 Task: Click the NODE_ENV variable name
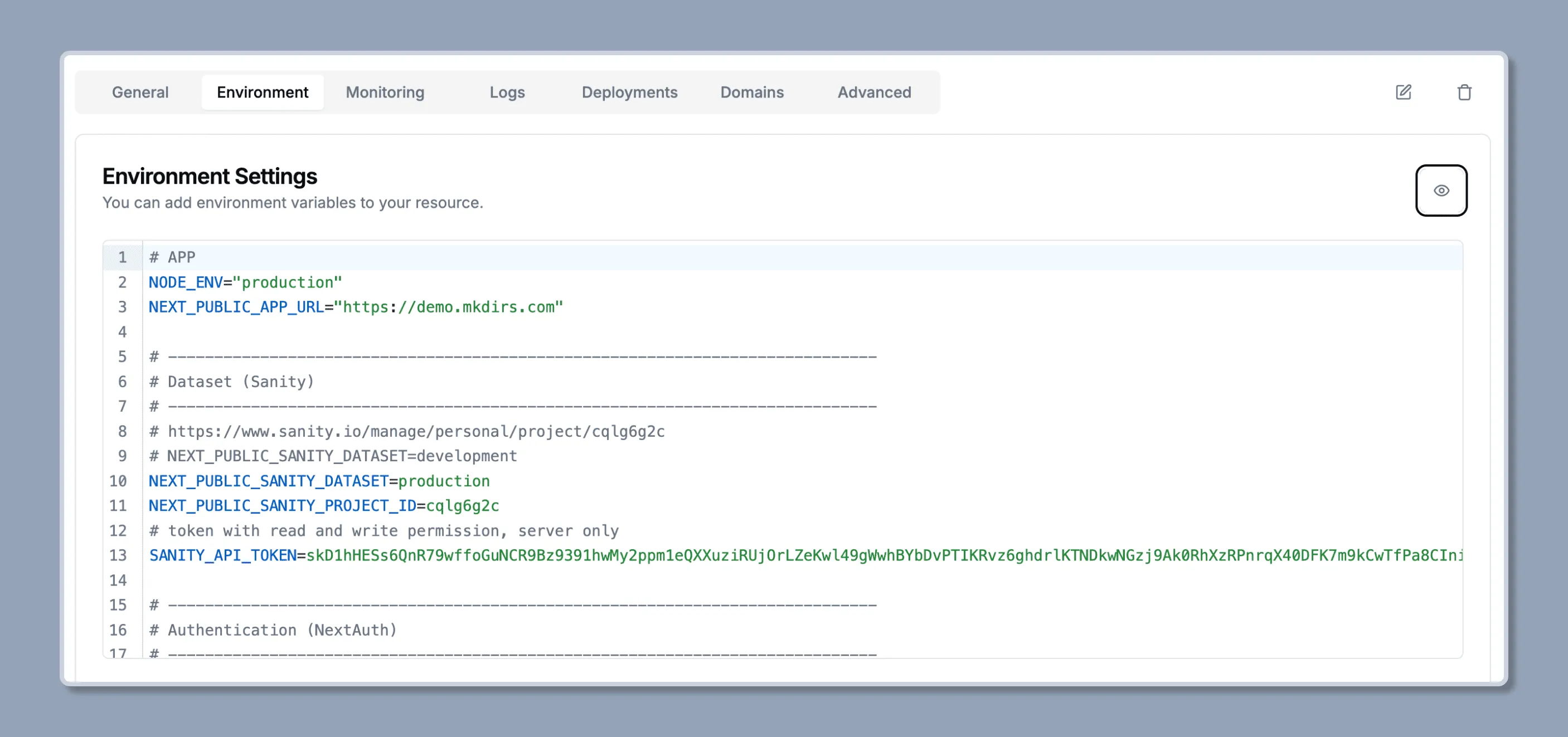coord(186,282)
